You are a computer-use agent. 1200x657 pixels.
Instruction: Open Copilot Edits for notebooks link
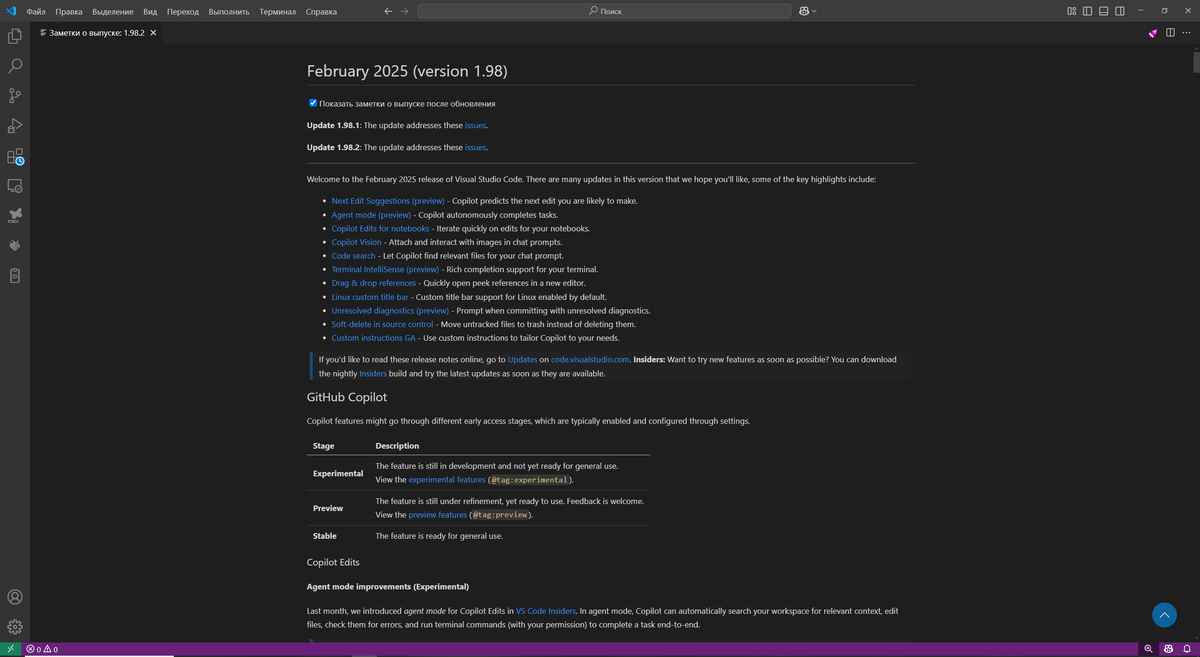point(380,228)
